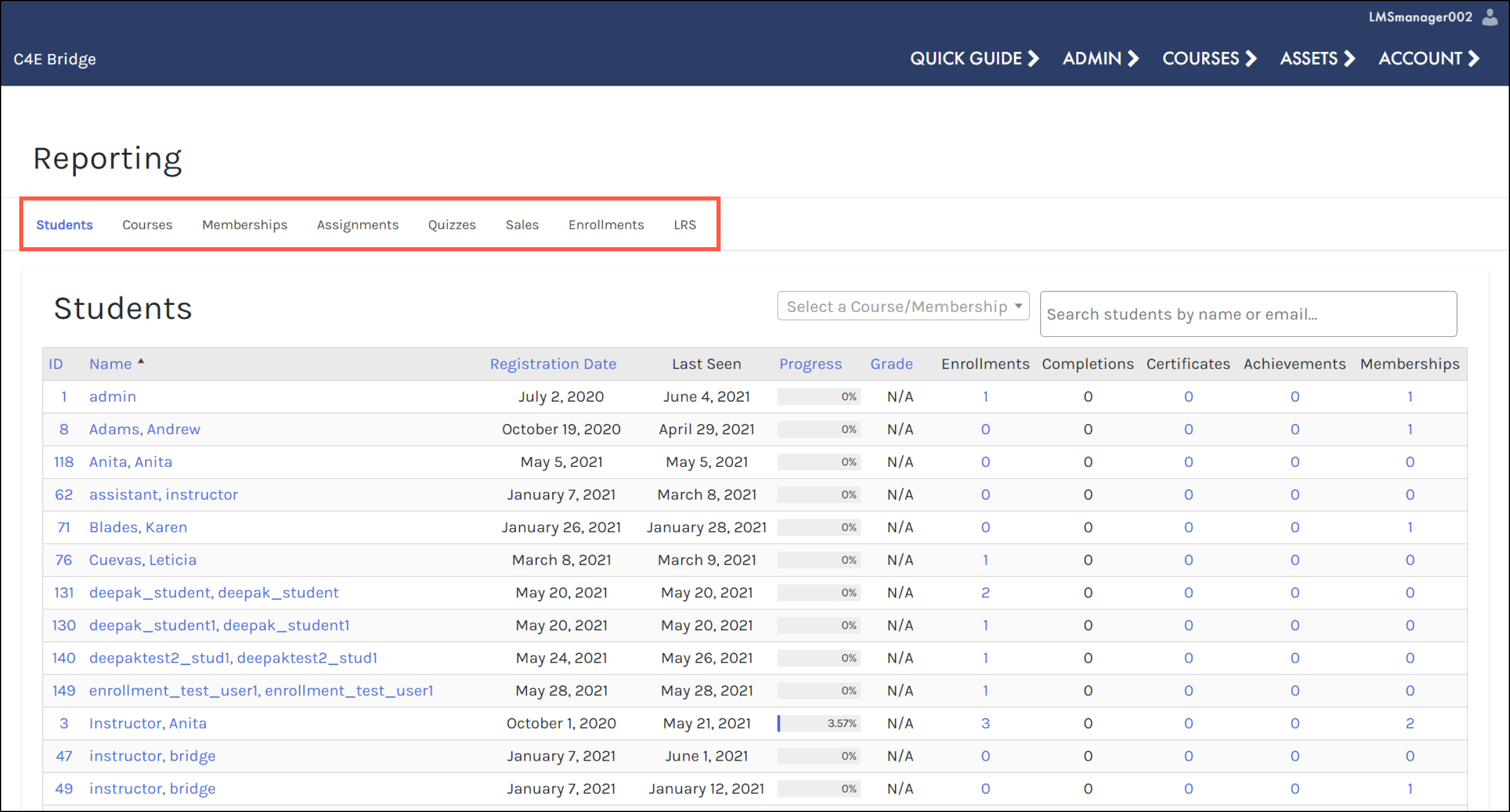Click ID 62 link
1510x812 pixels.
64,495
